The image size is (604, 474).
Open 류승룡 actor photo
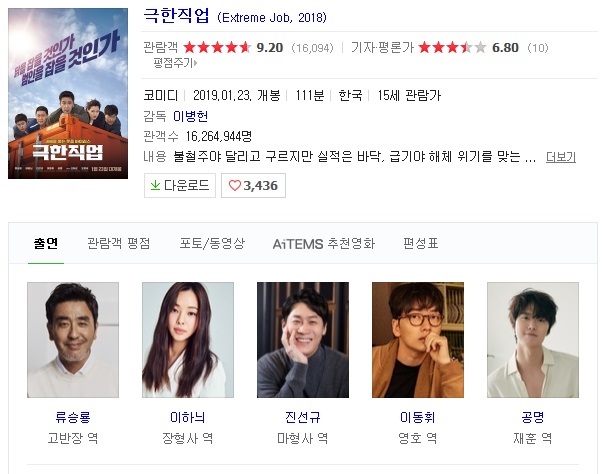point(73,340)
